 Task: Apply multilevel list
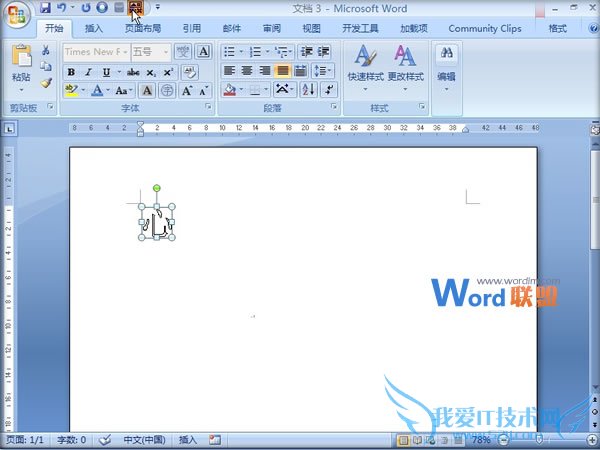(x=282, y=51)
